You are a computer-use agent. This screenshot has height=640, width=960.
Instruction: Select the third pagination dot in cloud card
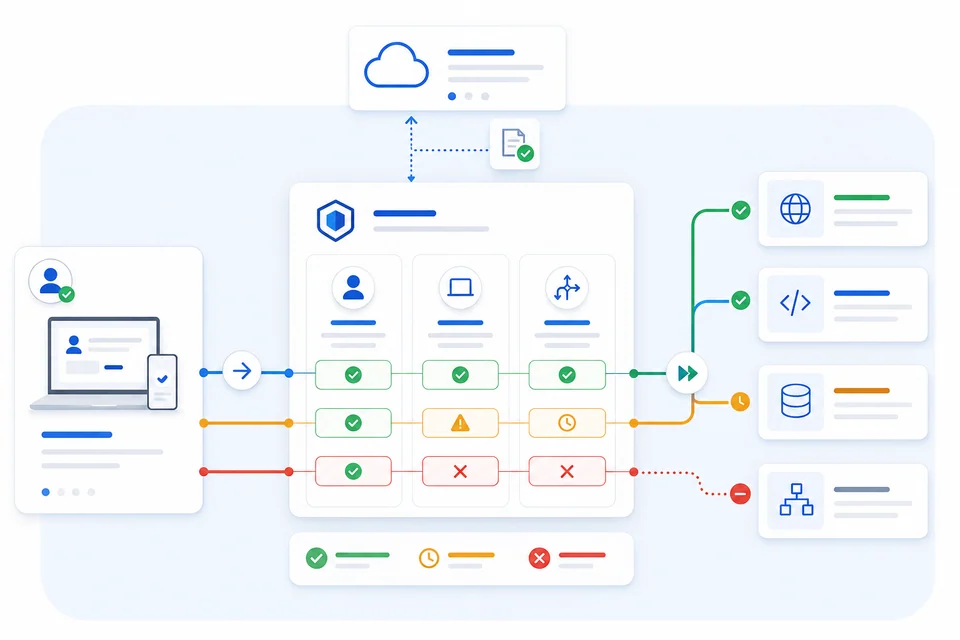(485, 96)
